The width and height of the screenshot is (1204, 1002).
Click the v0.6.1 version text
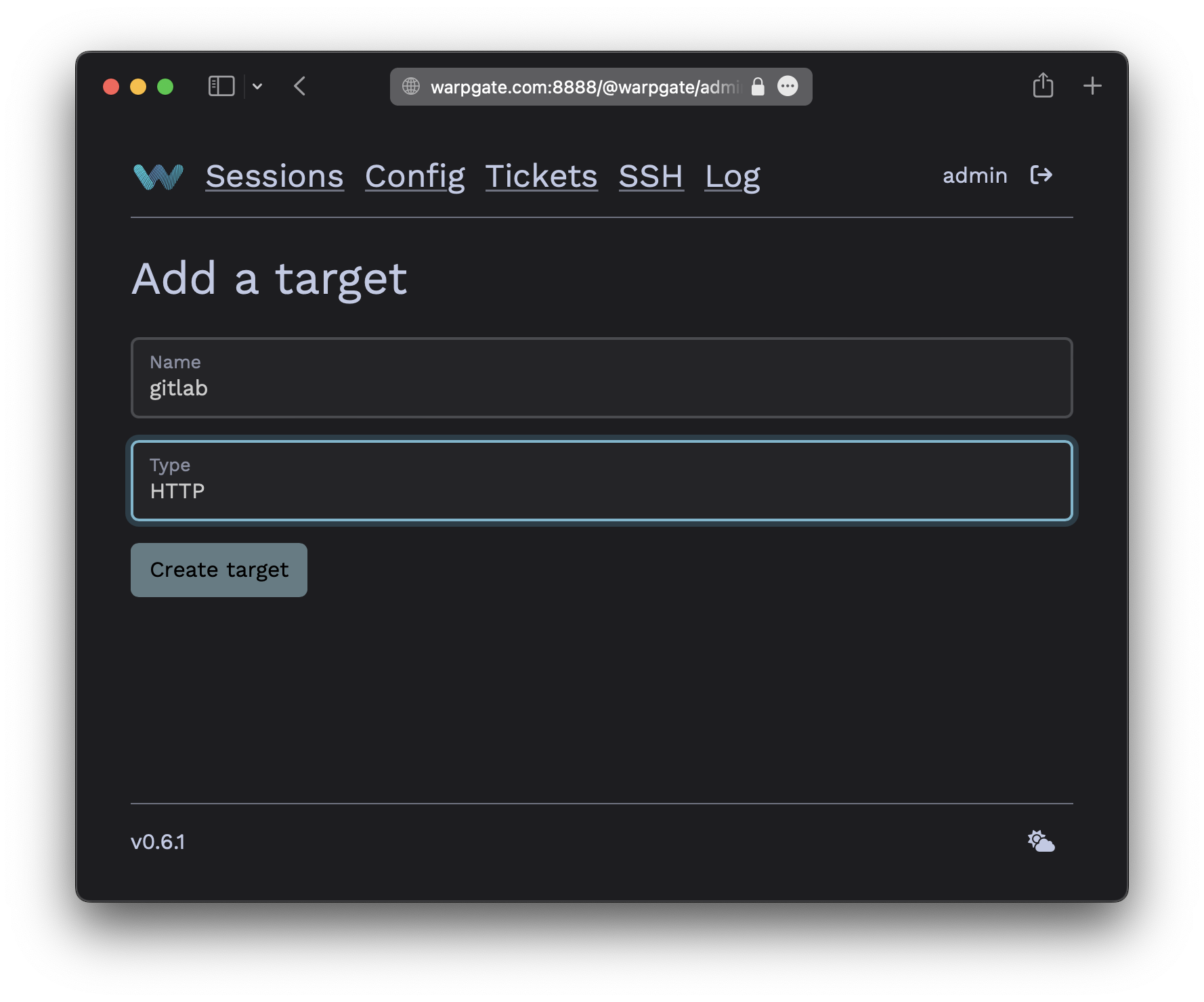pyautogui.click(x=158, y=842)
